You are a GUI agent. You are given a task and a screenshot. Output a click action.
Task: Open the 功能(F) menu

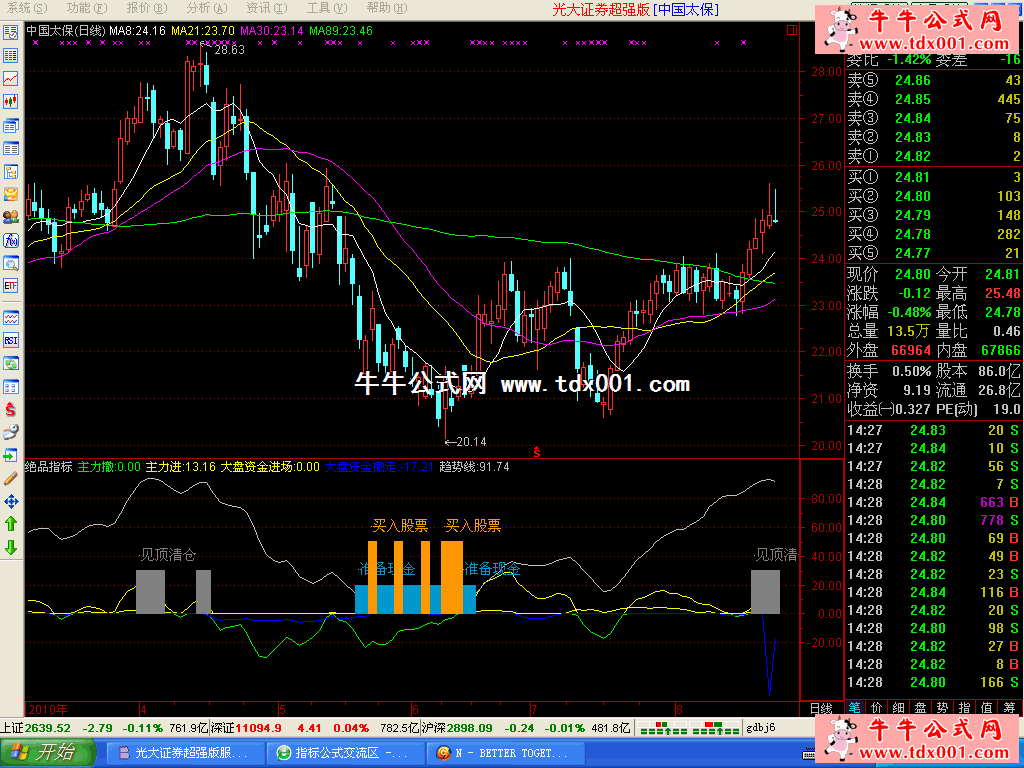87,8
